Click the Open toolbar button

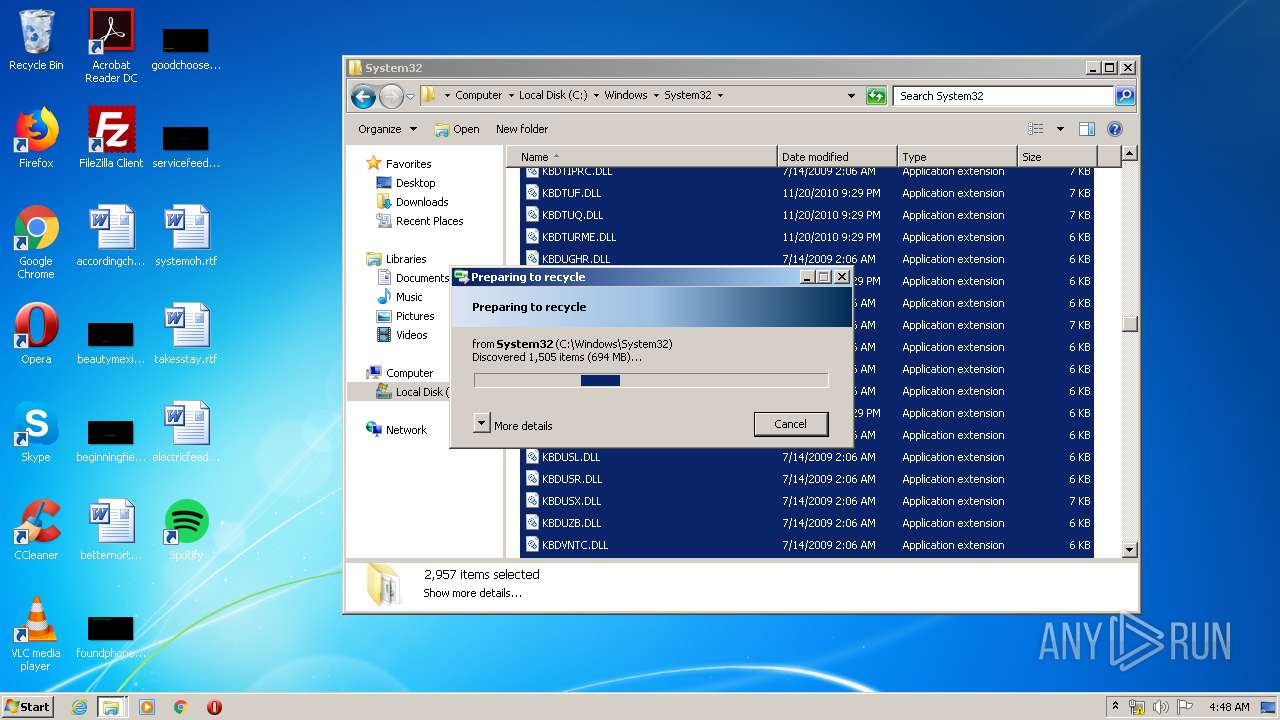[457, 129]
